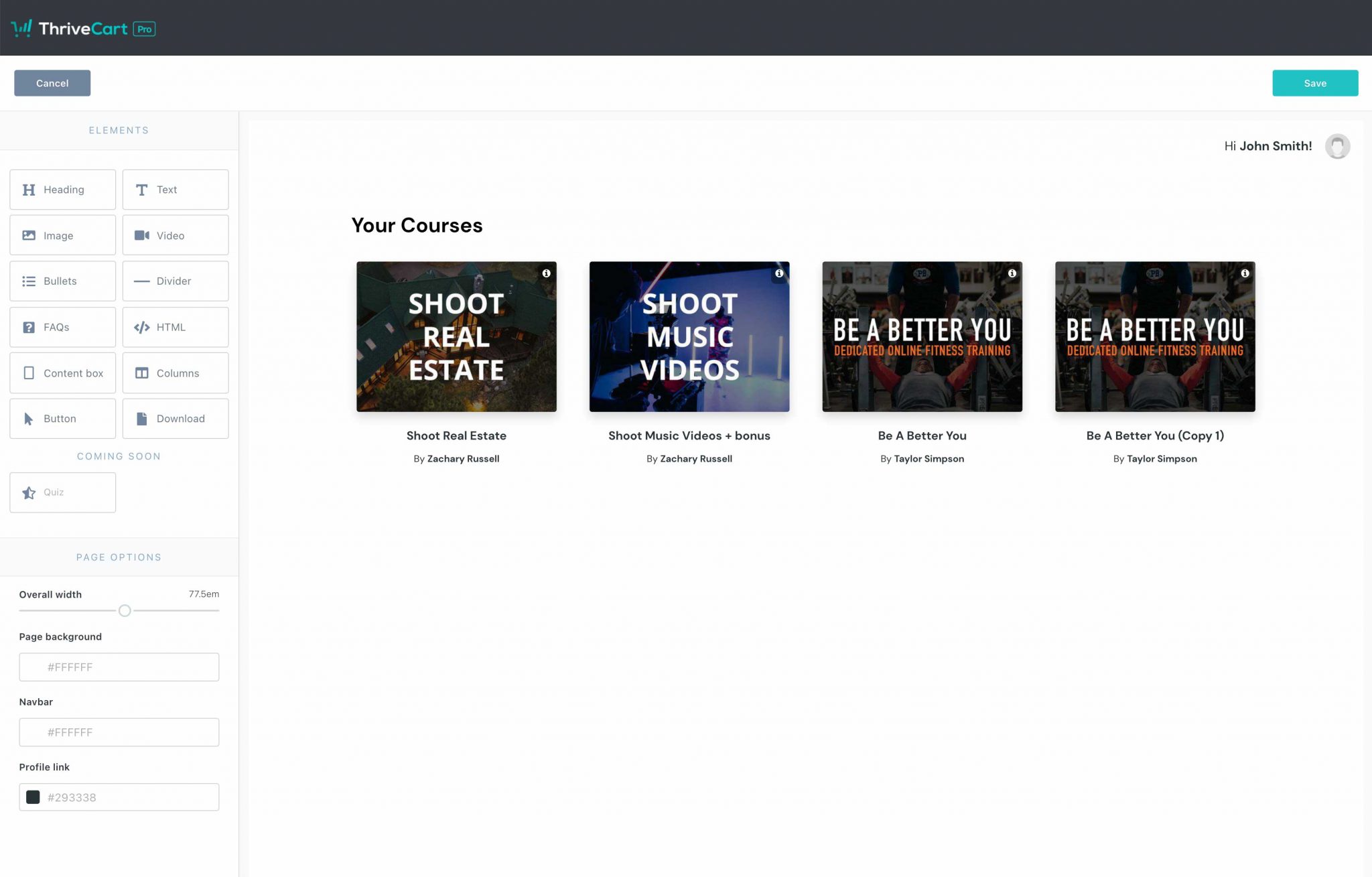The width and height of the screenshot is (1372, 877).
Task: Add an Image element
Action: tap(62, 235)
